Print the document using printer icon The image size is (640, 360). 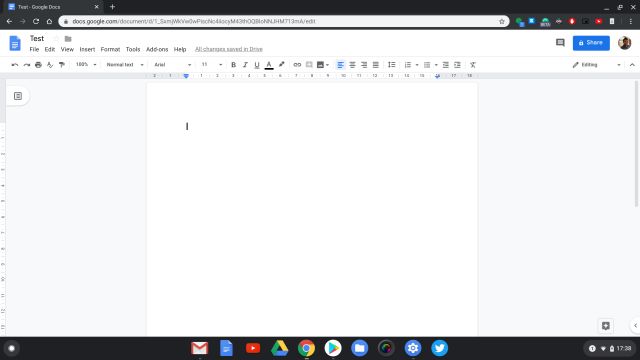pyautogui.click(x=38, y=65)
